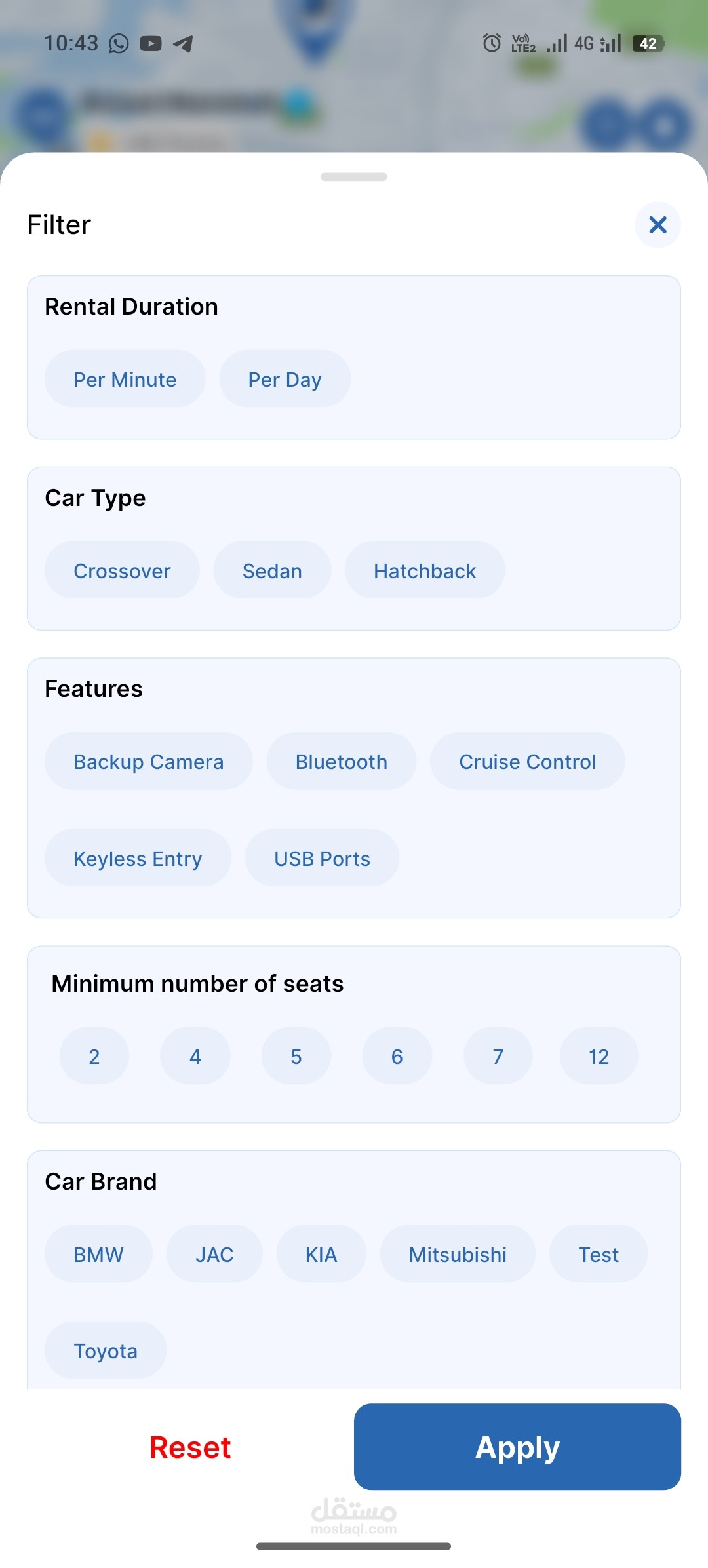708x1568 pixels.
Task: Choose the Hatchback car type
Action: [425, 570]
